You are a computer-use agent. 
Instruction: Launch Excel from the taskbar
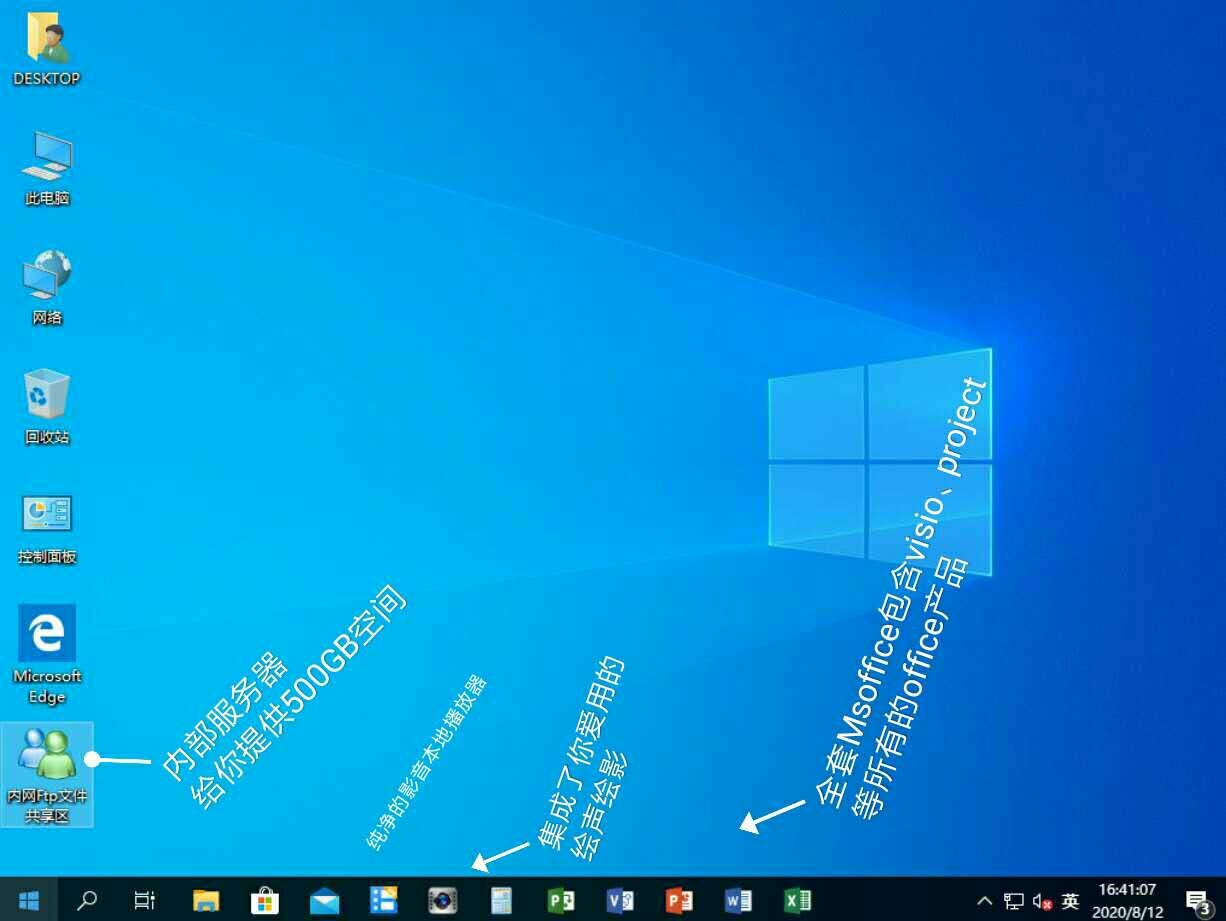tap(797, 900)
